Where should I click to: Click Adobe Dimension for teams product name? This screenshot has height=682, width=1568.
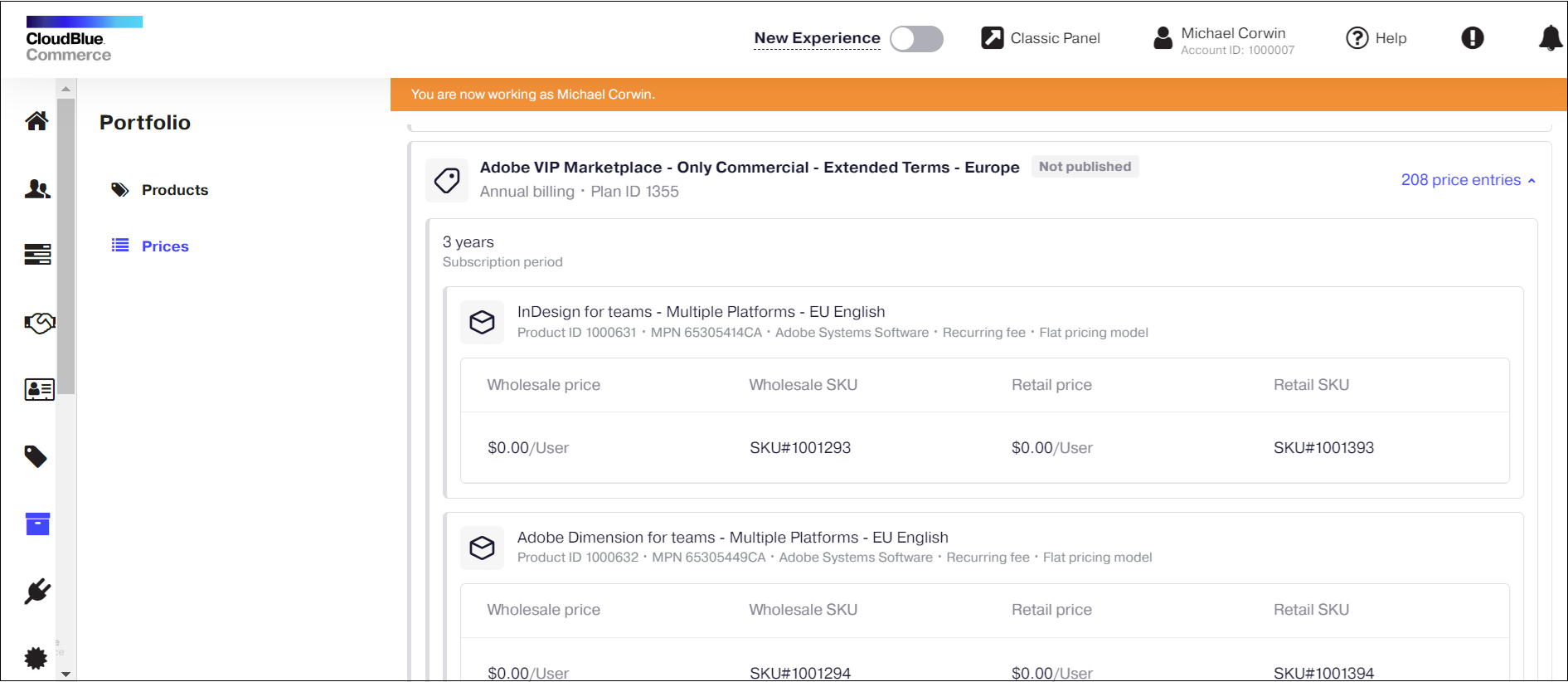732,538
